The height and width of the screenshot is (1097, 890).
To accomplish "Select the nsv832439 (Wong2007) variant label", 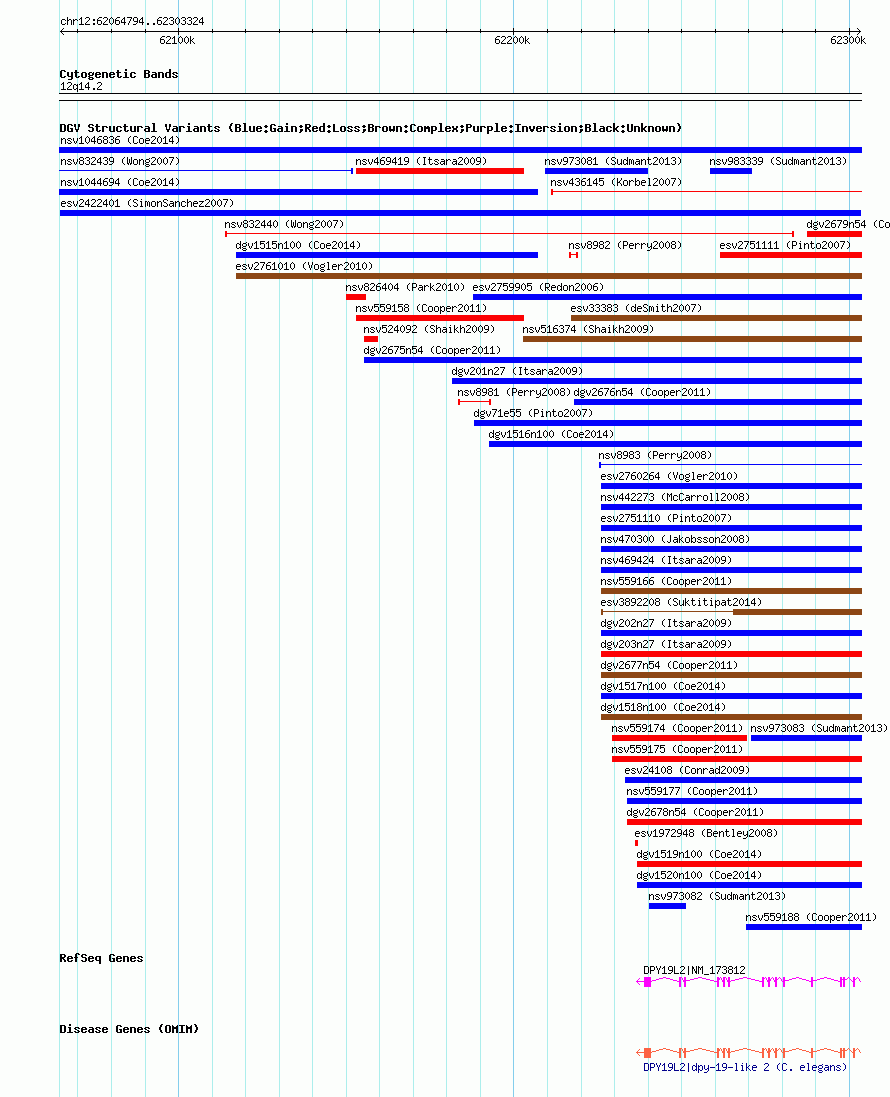I will pyautogui.click(x=120, y=161).
